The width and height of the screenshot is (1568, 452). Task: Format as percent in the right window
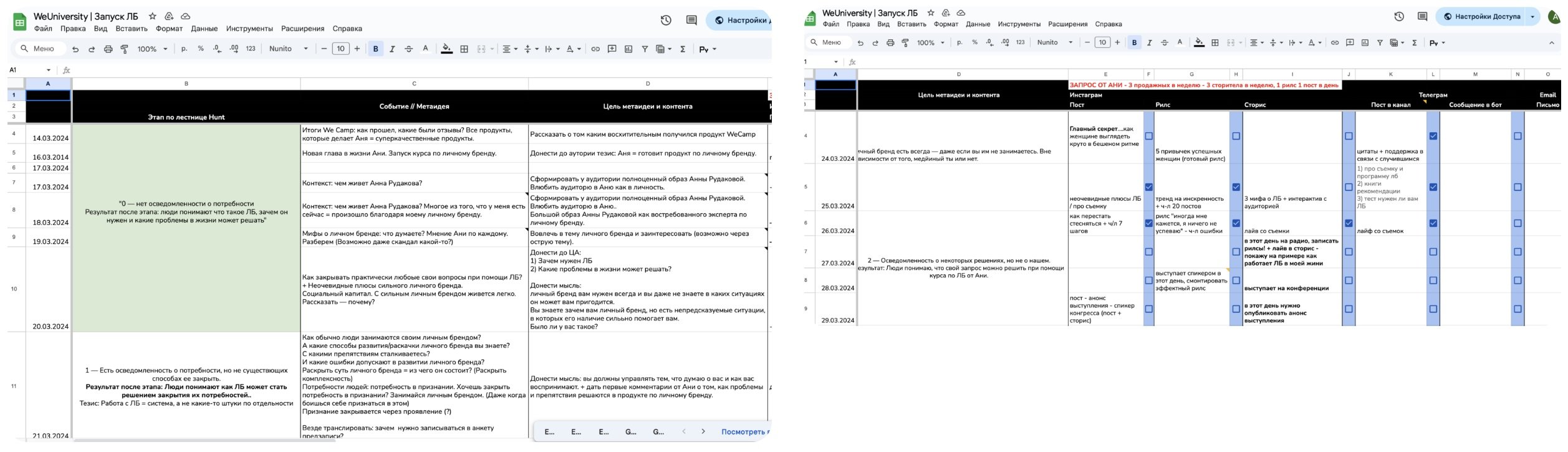(974, 42)
